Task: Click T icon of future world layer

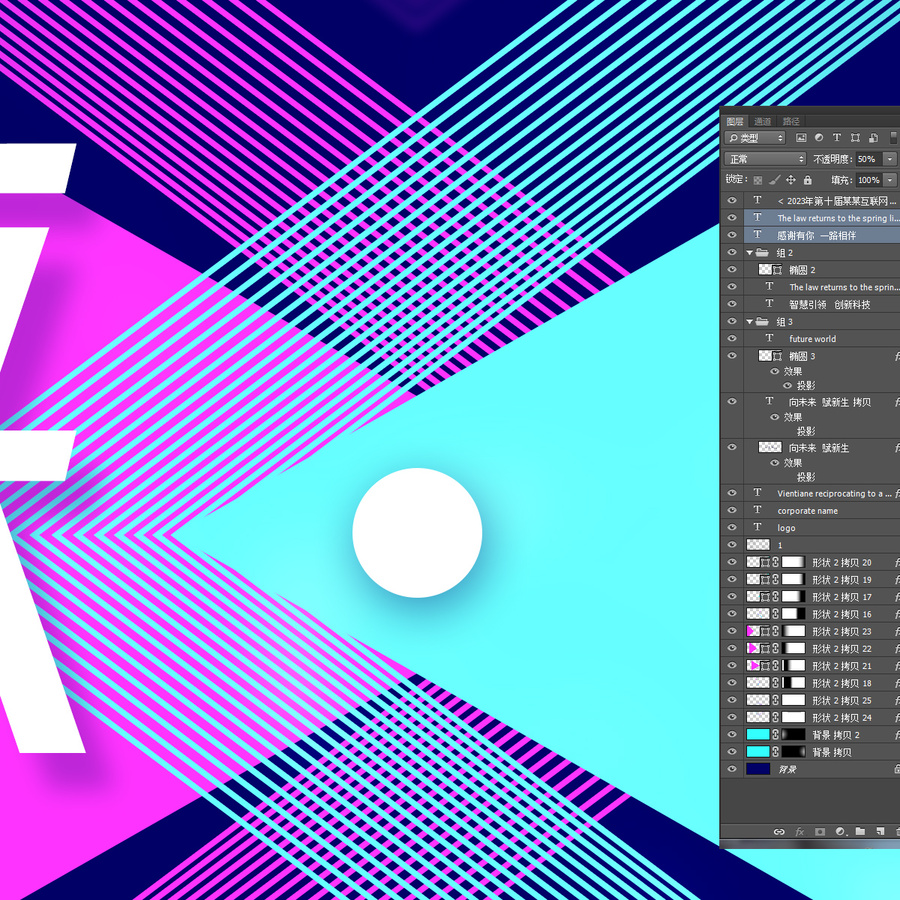Action: (770, 338)
